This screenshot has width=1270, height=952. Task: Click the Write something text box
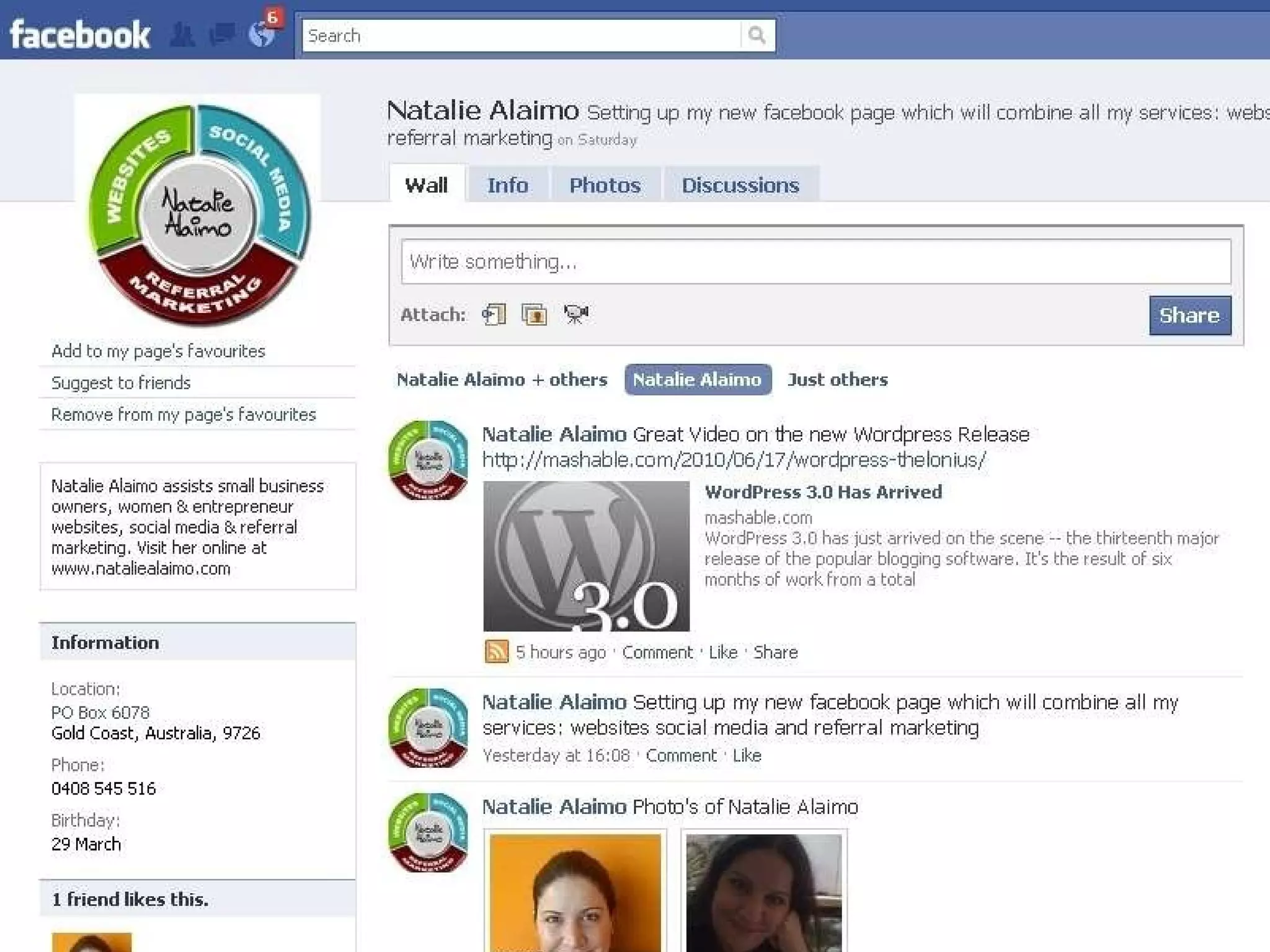pos(815,262)
